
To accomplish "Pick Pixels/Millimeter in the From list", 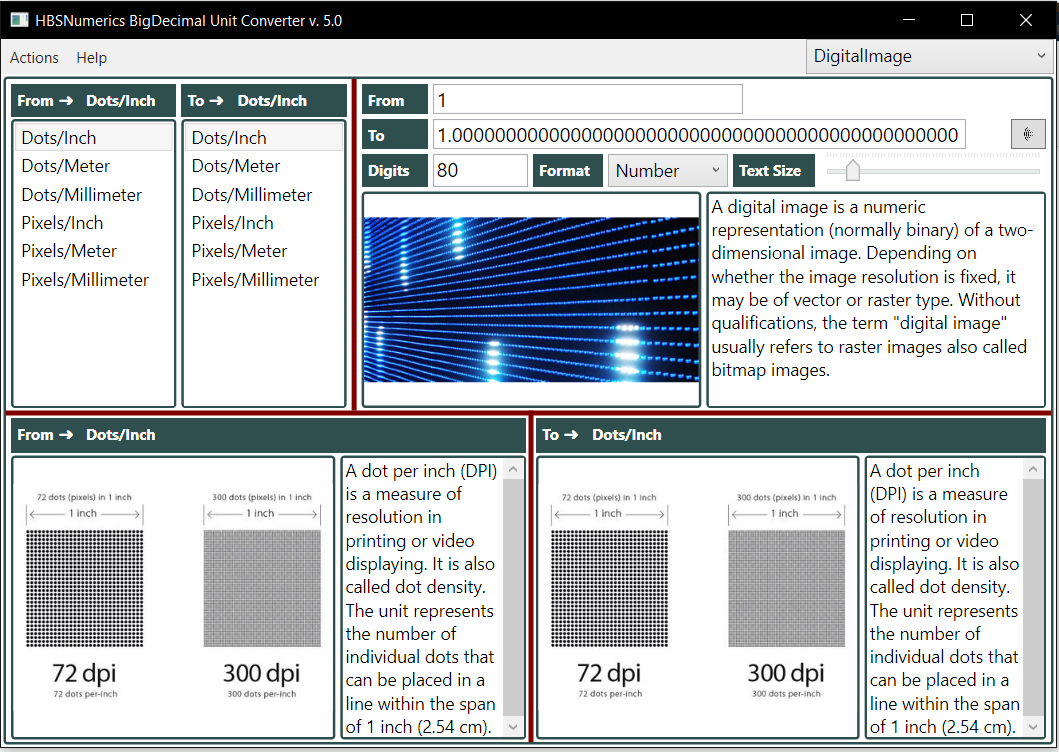I will click(x=85, y=280).
